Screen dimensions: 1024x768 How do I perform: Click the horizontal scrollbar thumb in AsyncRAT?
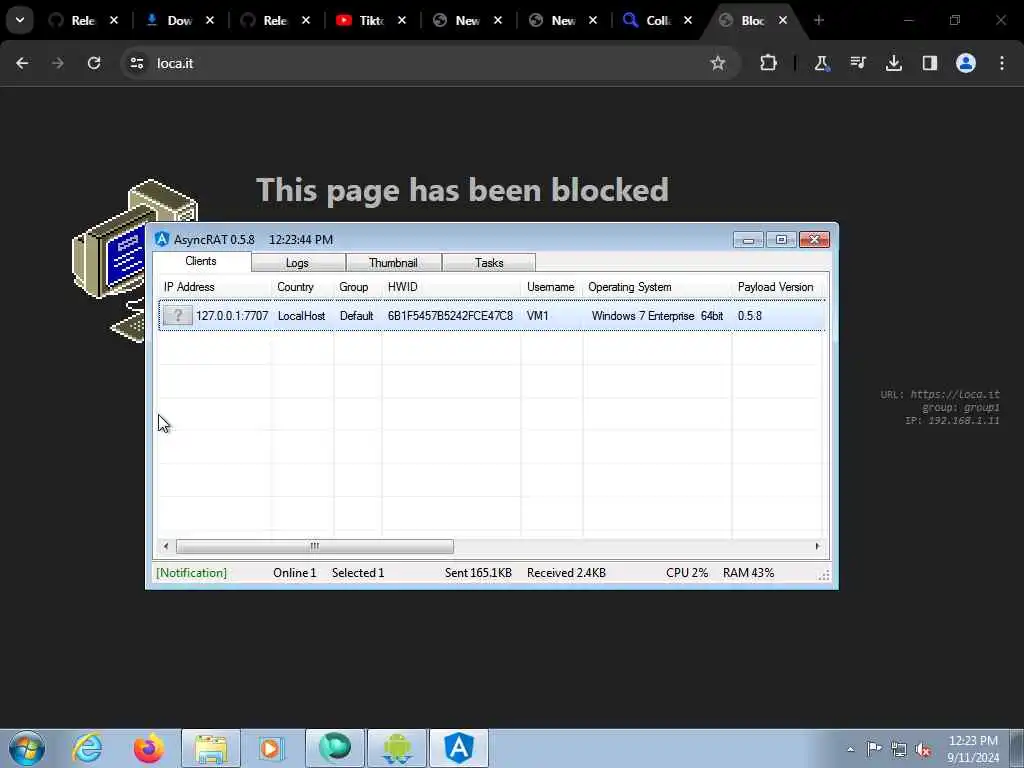click(x=315, y=546)
